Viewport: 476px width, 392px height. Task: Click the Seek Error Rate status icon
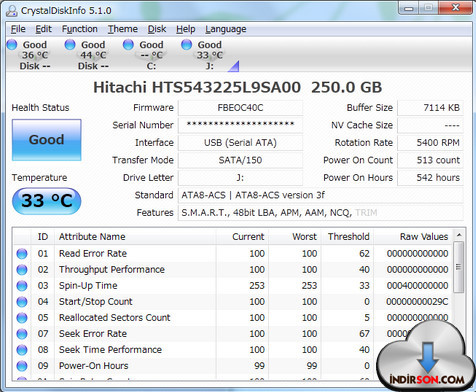point(22,334)
